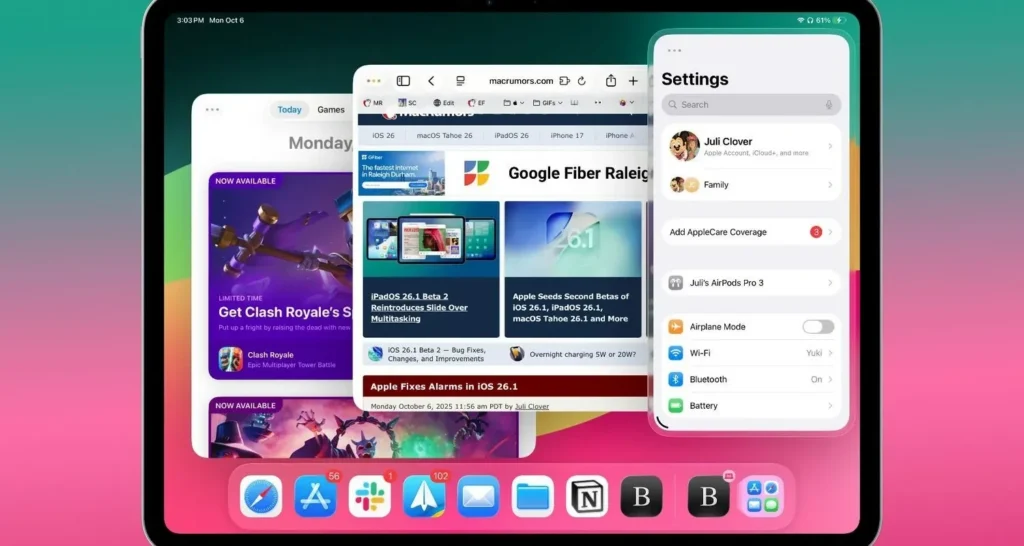The width and height of the screenshot is (1024, 546).
Task: Open the App Library folder in dock
Action: 761,496
